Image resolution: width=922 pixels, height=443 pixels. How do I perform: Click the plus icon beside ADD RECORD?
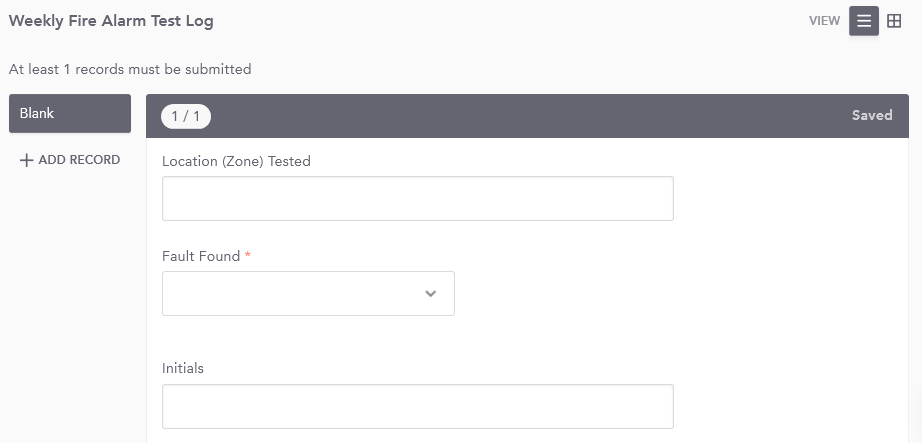point(27,160)
